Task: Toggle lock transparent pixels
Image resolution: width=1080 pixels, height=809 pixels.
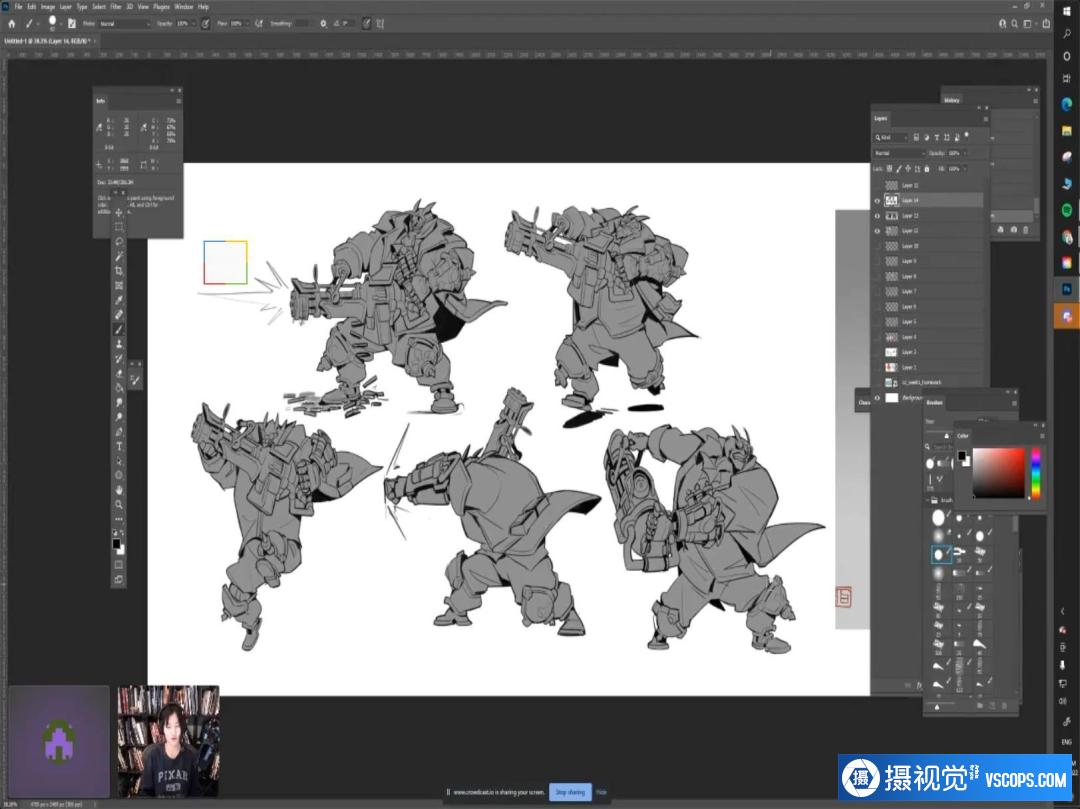Action: tap(889, 169)
